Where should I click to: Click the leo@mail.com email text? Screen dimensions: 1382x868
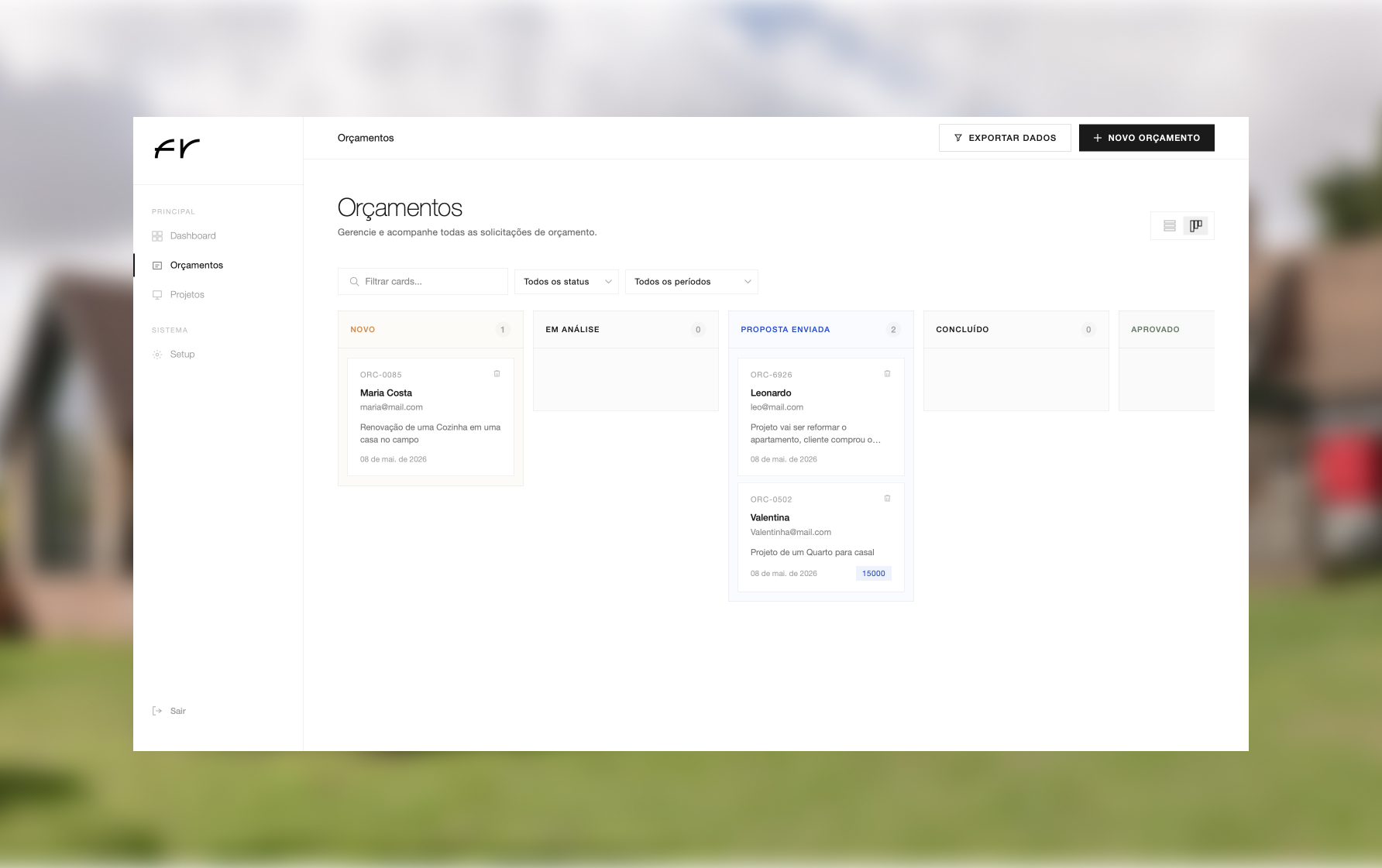777,407
